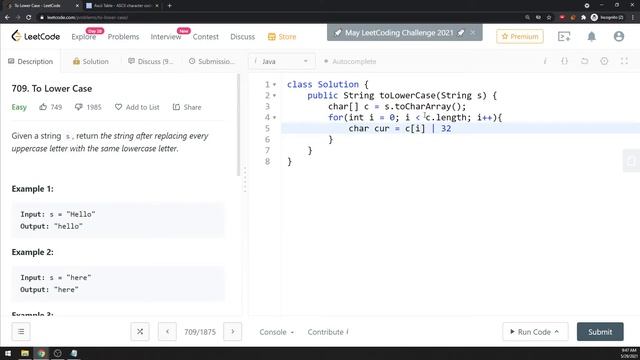This screenshot has width=640, height=360.
Task: Reset code to default icon
Action: 584,61
